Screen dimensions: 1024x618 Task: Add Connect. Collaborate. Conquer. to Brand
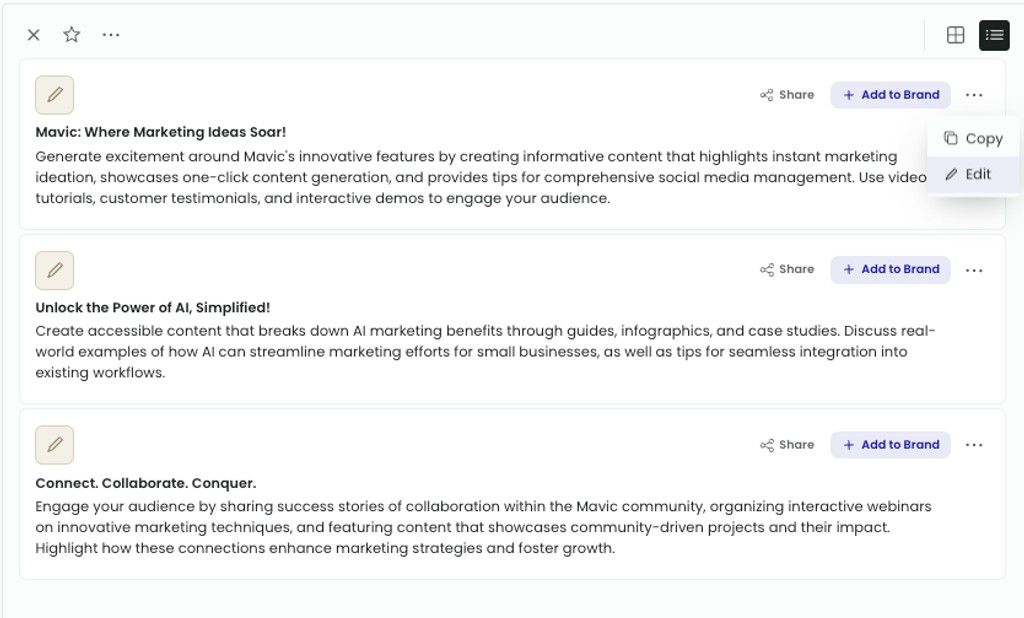[890, 445]
